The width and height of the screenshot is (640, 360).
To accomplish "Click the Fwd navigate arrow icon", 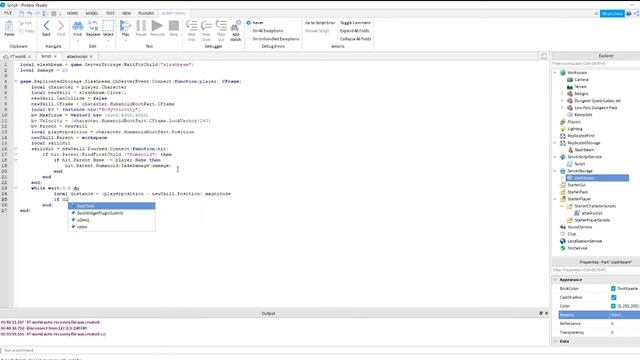I will pos(61,26).
